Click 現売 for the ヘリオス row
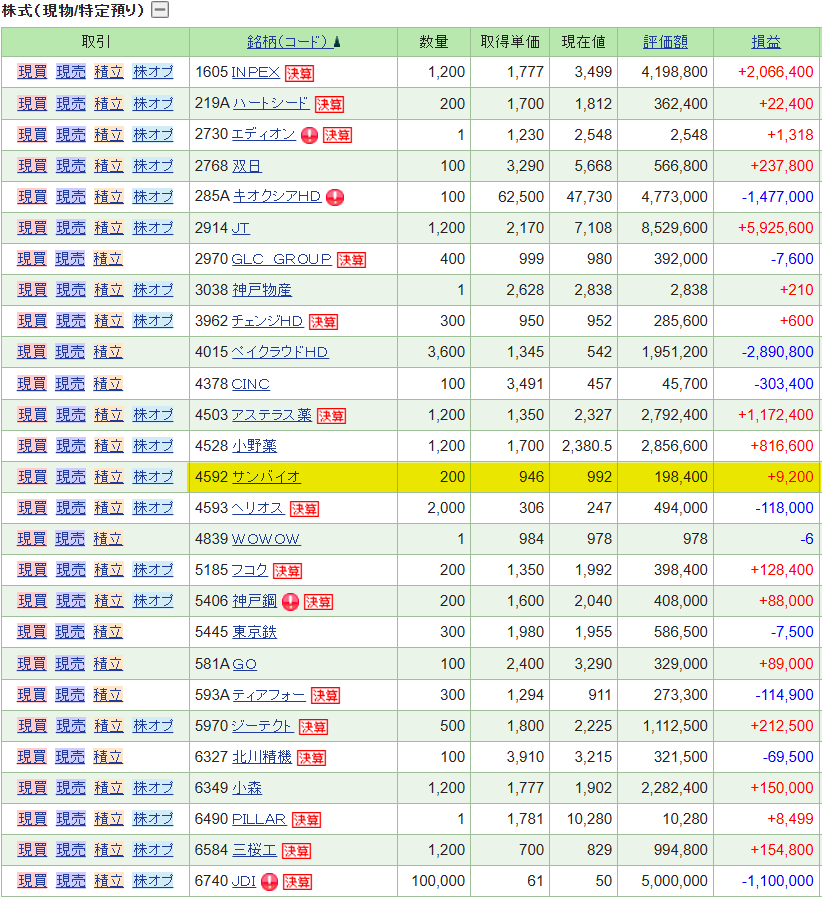The image size is (822, 897). pos(71,507)
